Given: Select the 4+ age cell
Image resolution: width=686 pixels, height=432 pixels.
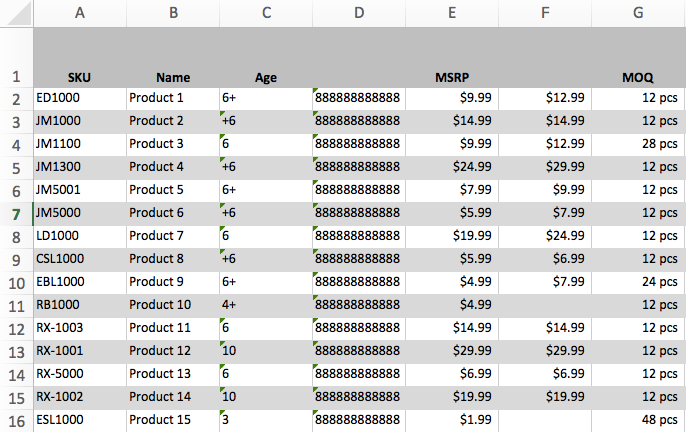Looking at the screenshot, I should (266, 305).
